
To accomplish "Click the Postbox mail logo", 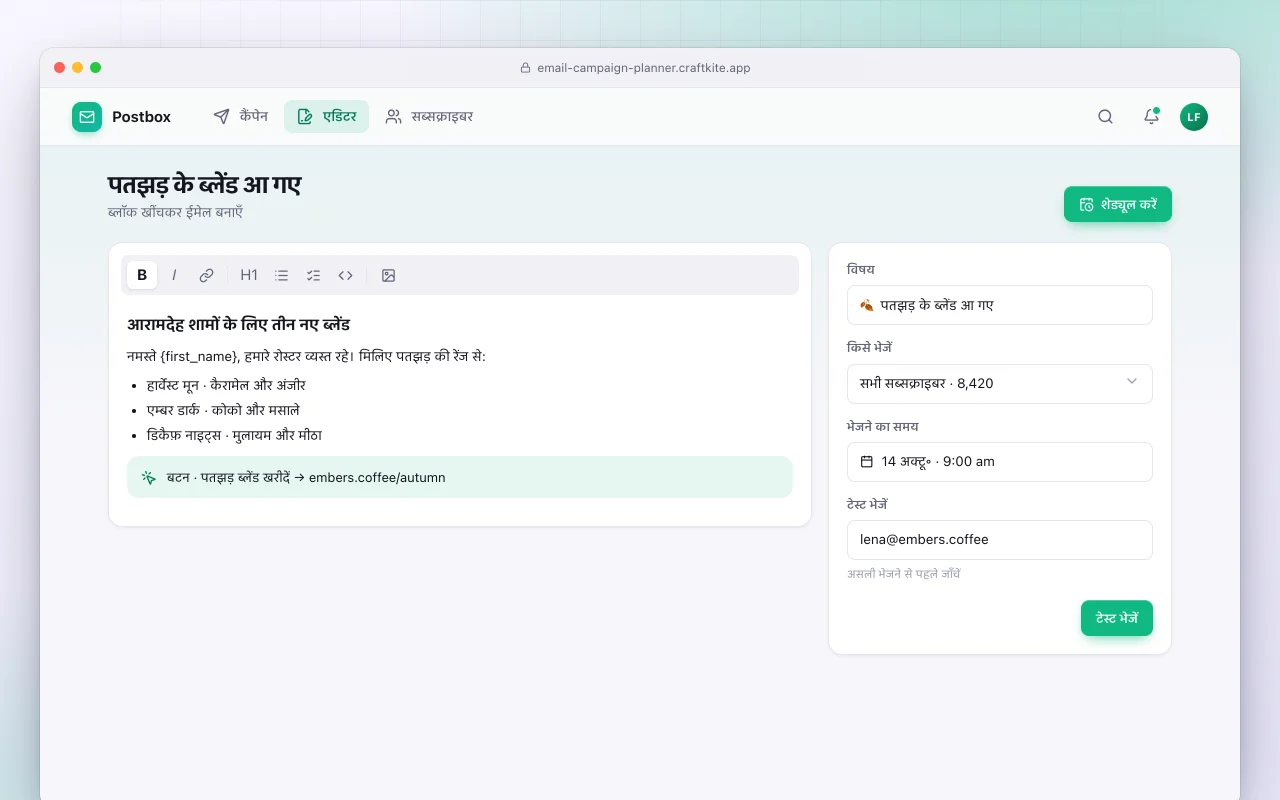I will pos(87,117).
